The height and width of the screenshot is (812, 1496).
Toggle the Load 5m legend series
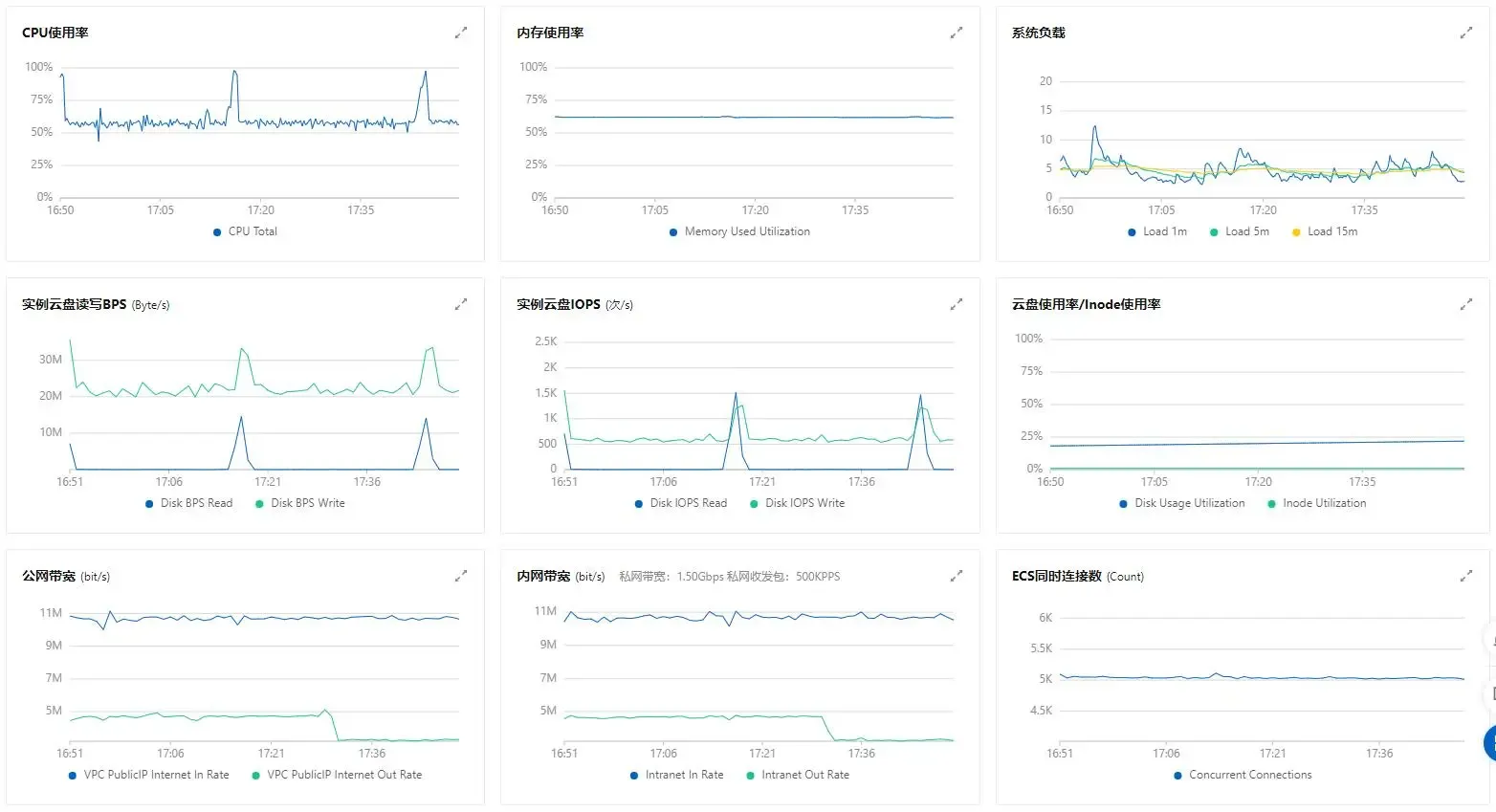pos(1240,231)
